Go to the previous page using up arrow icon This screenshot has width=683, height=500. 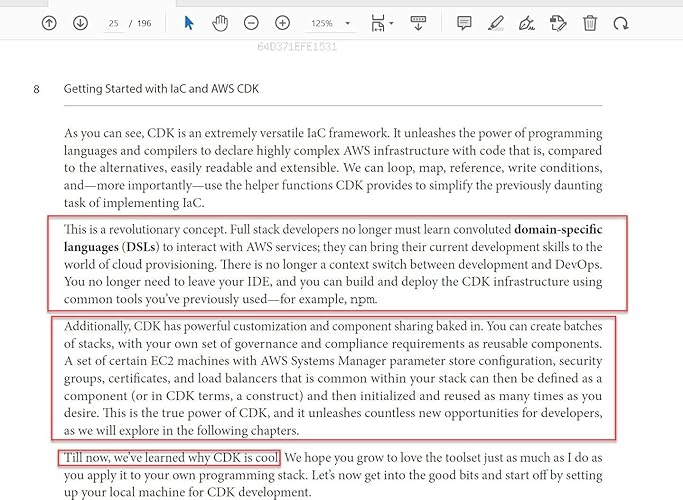click(x=49, y=23)
